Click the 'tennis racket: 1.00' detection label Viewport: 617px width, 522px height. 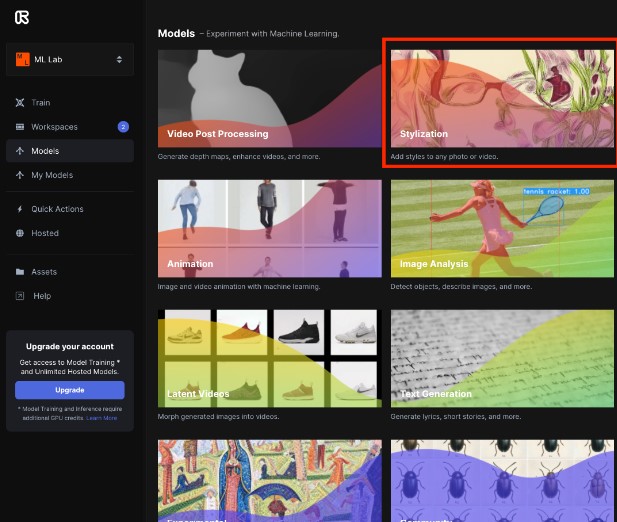[556, 192]
